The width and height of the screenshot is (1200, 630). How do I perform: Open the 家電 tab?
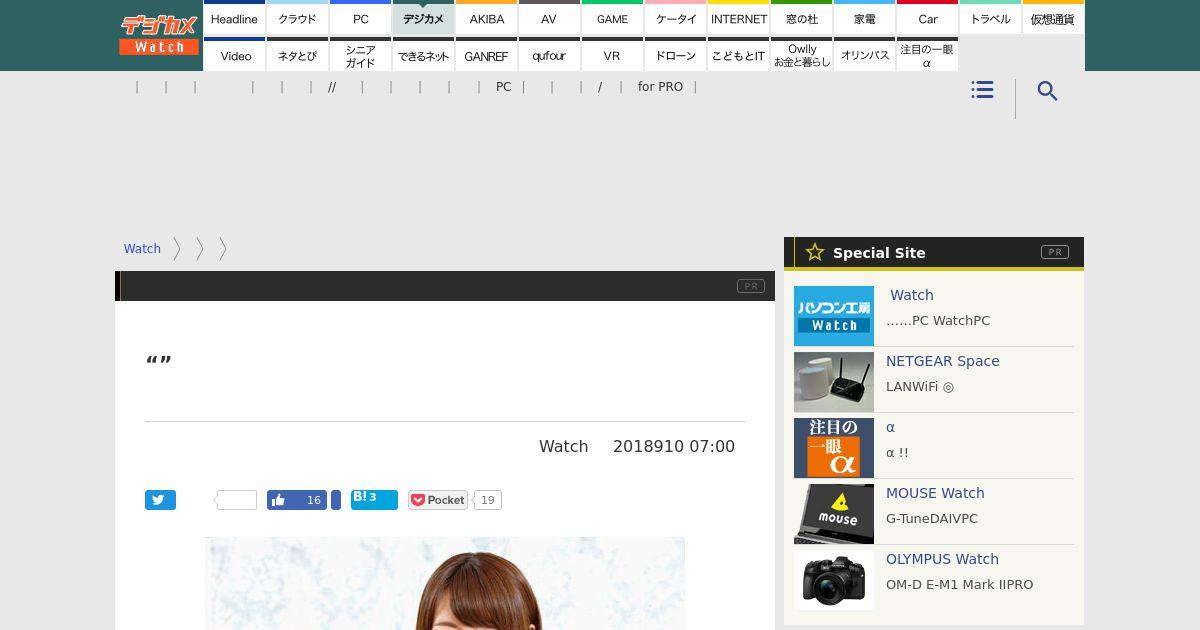(x=864, y=18)
